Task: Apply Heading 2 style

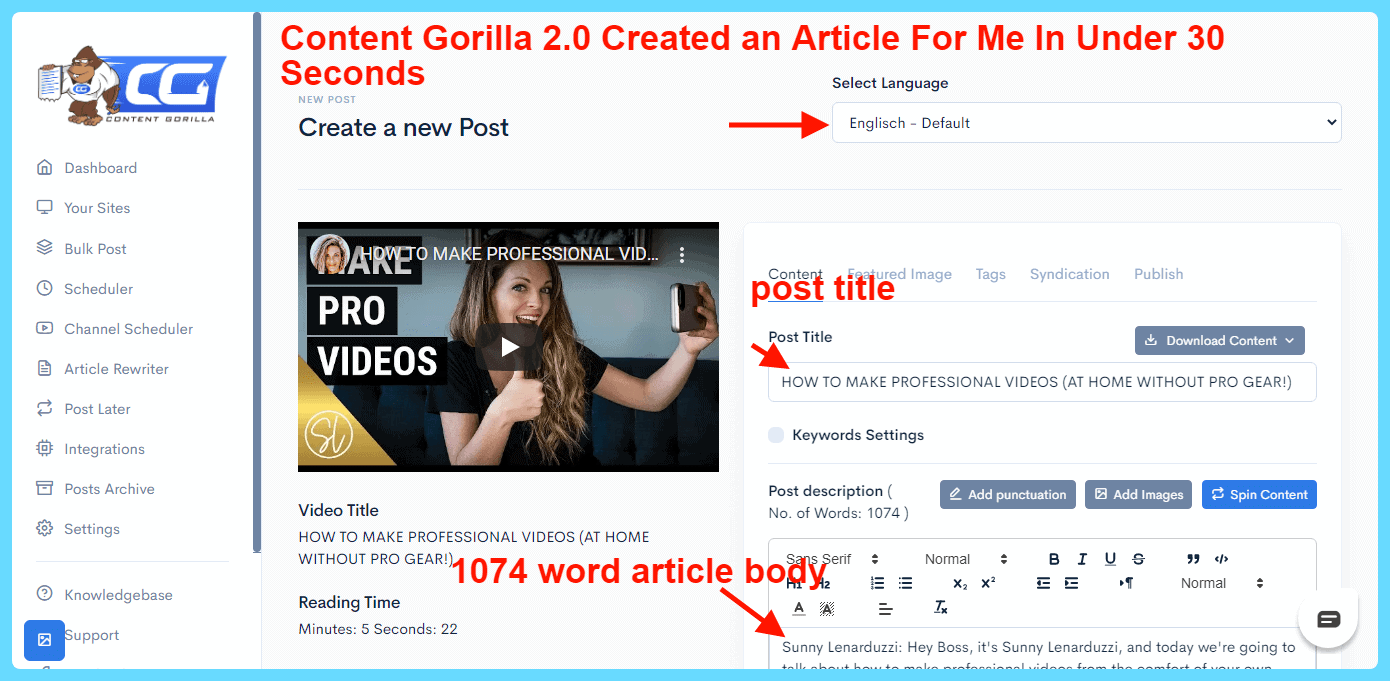Action: (x=824, y=584)
